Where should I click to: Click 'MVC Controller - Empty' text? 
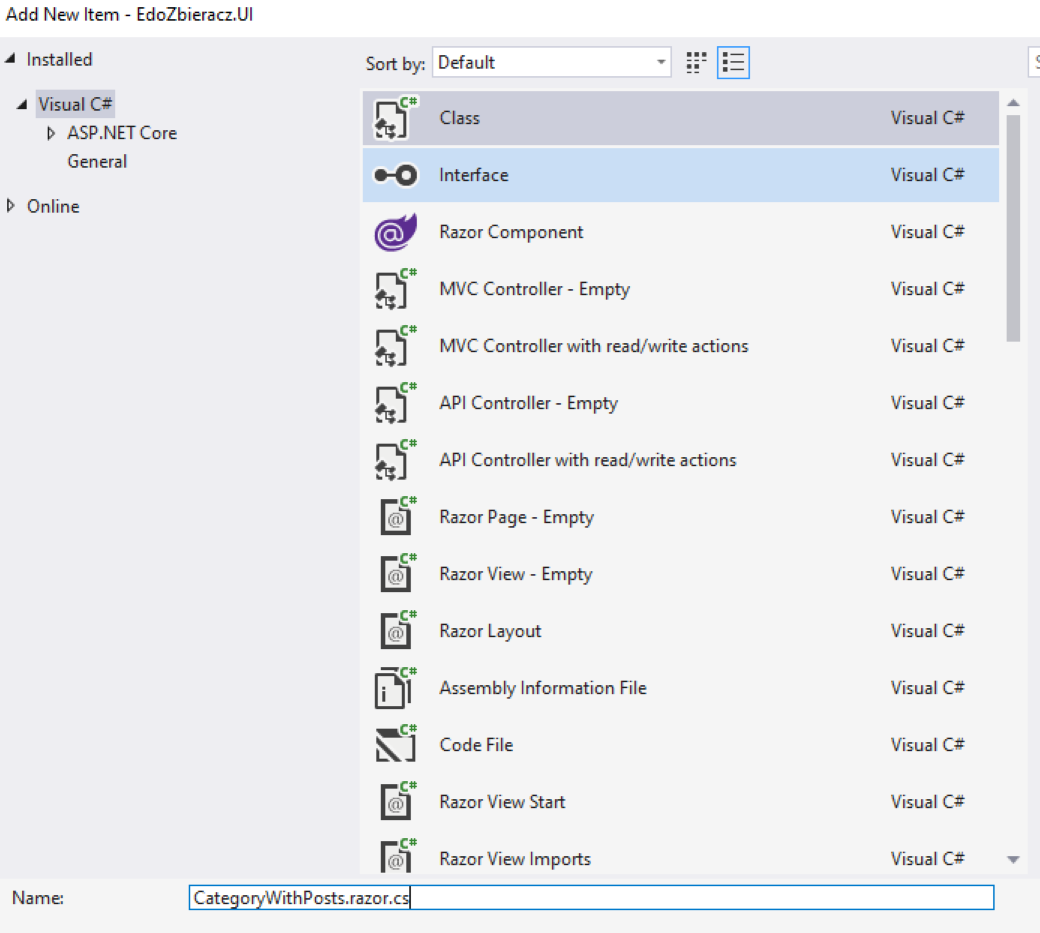534,289
